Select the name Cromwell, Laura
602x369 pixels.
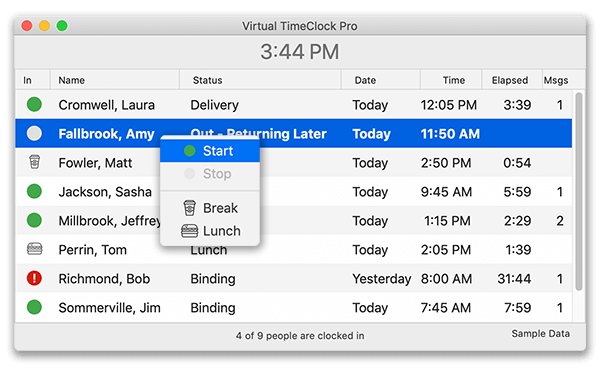pos(106,105)
